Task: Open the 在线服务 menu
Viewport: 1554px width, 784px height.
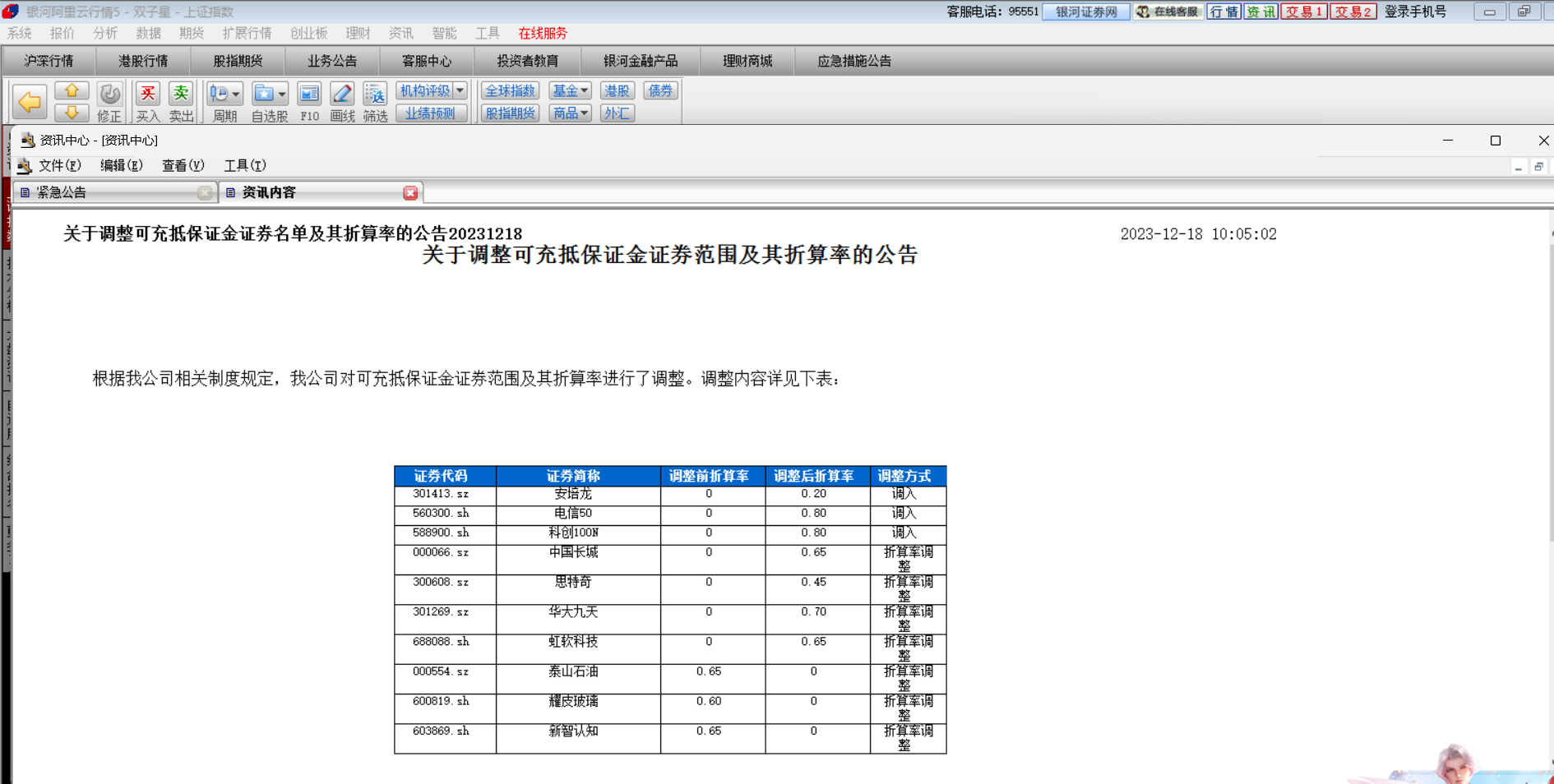Action: click(x=543, y=33)
